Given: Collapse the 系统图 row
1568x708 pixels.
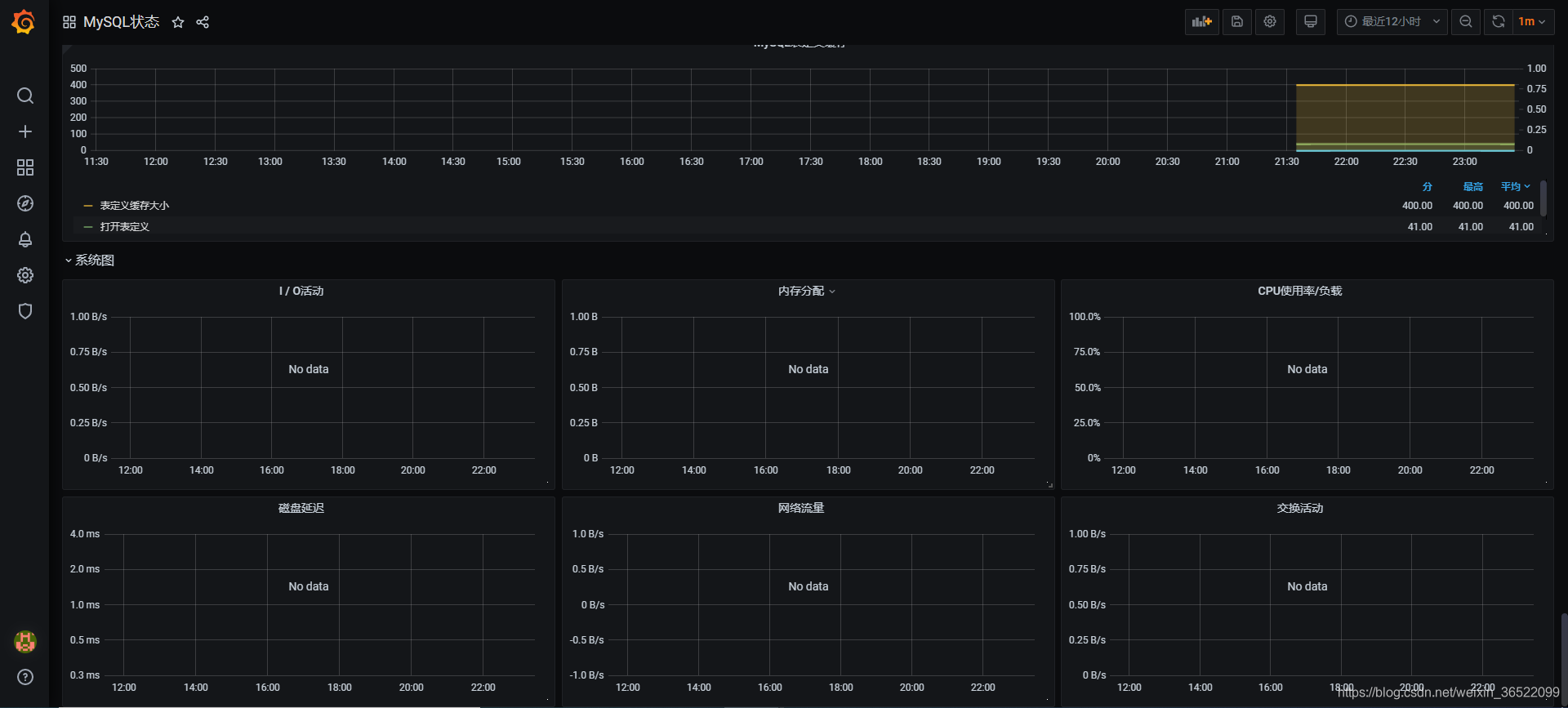Looking at the screenshot, I should [x=90, y=260].
